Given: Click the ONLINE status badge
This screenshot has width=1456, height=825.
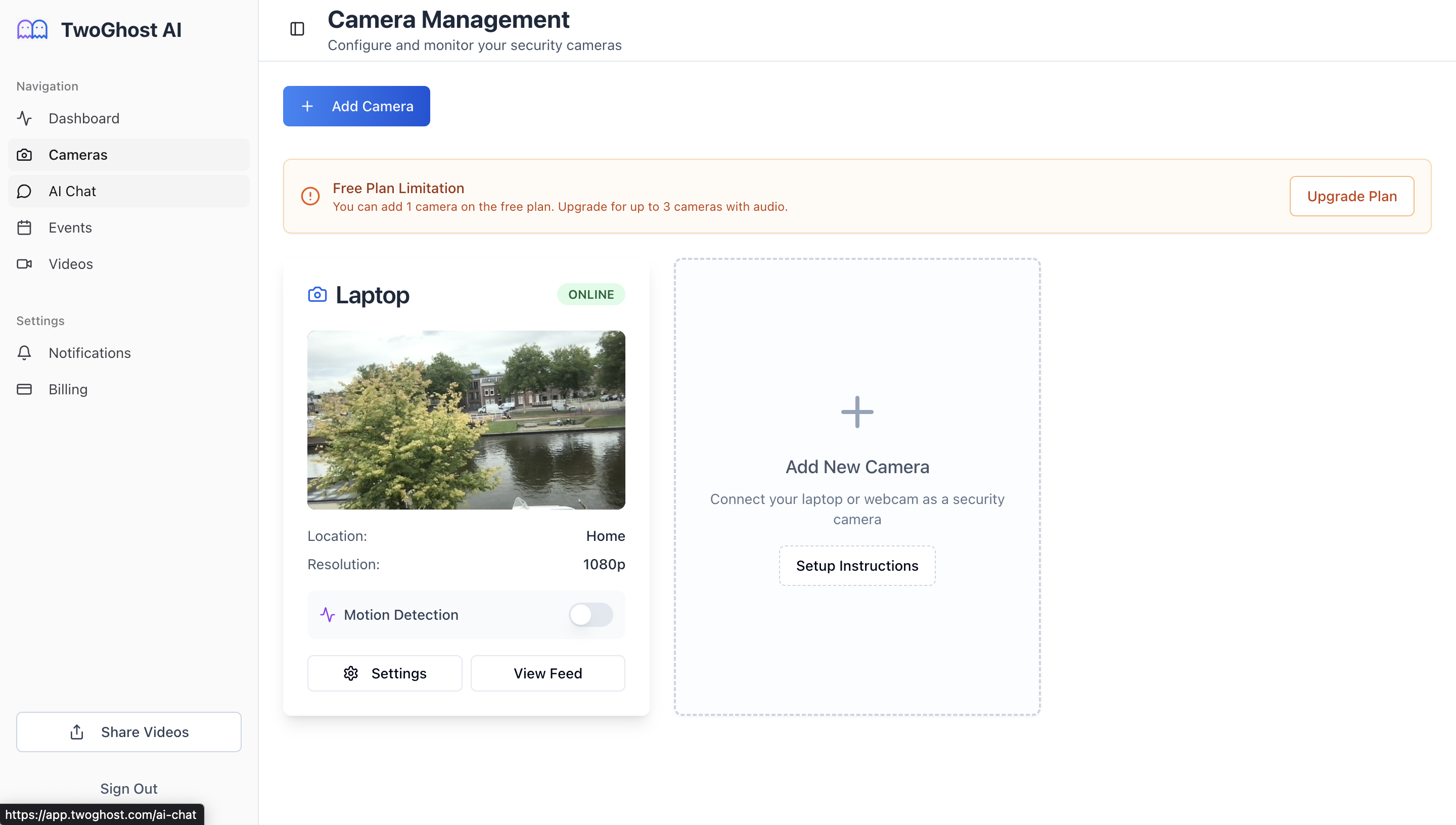Looking at the screenshot, I should (x=591, y=295).
